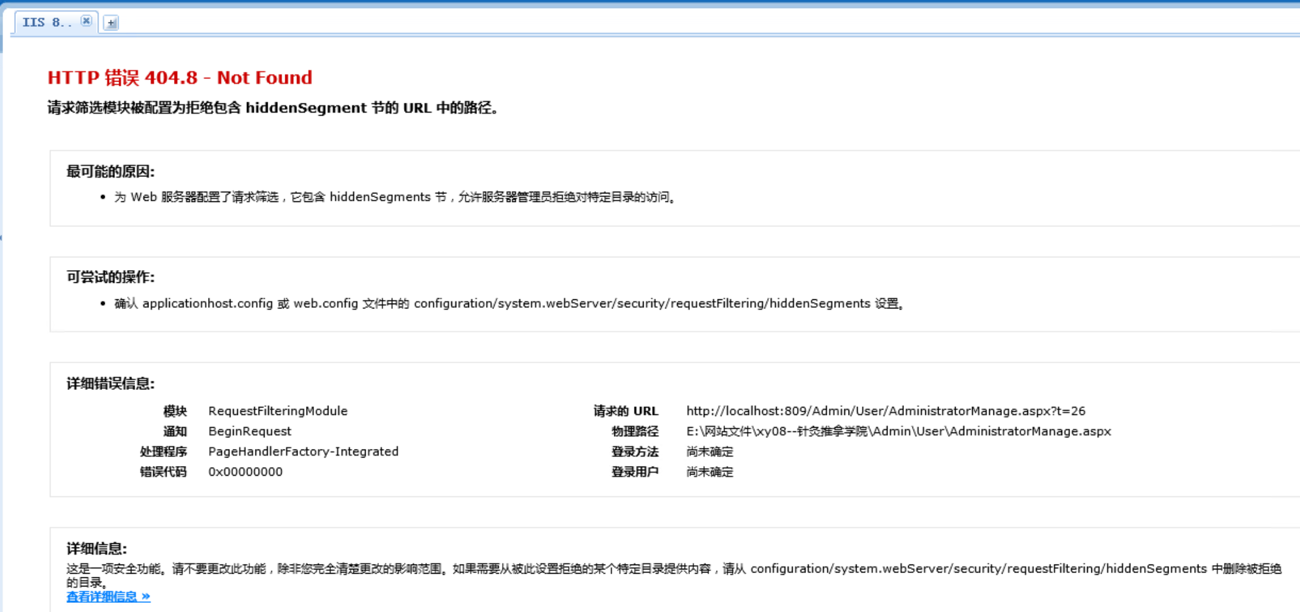
Task: Click the 请求的 URL label
Action: 626,411
